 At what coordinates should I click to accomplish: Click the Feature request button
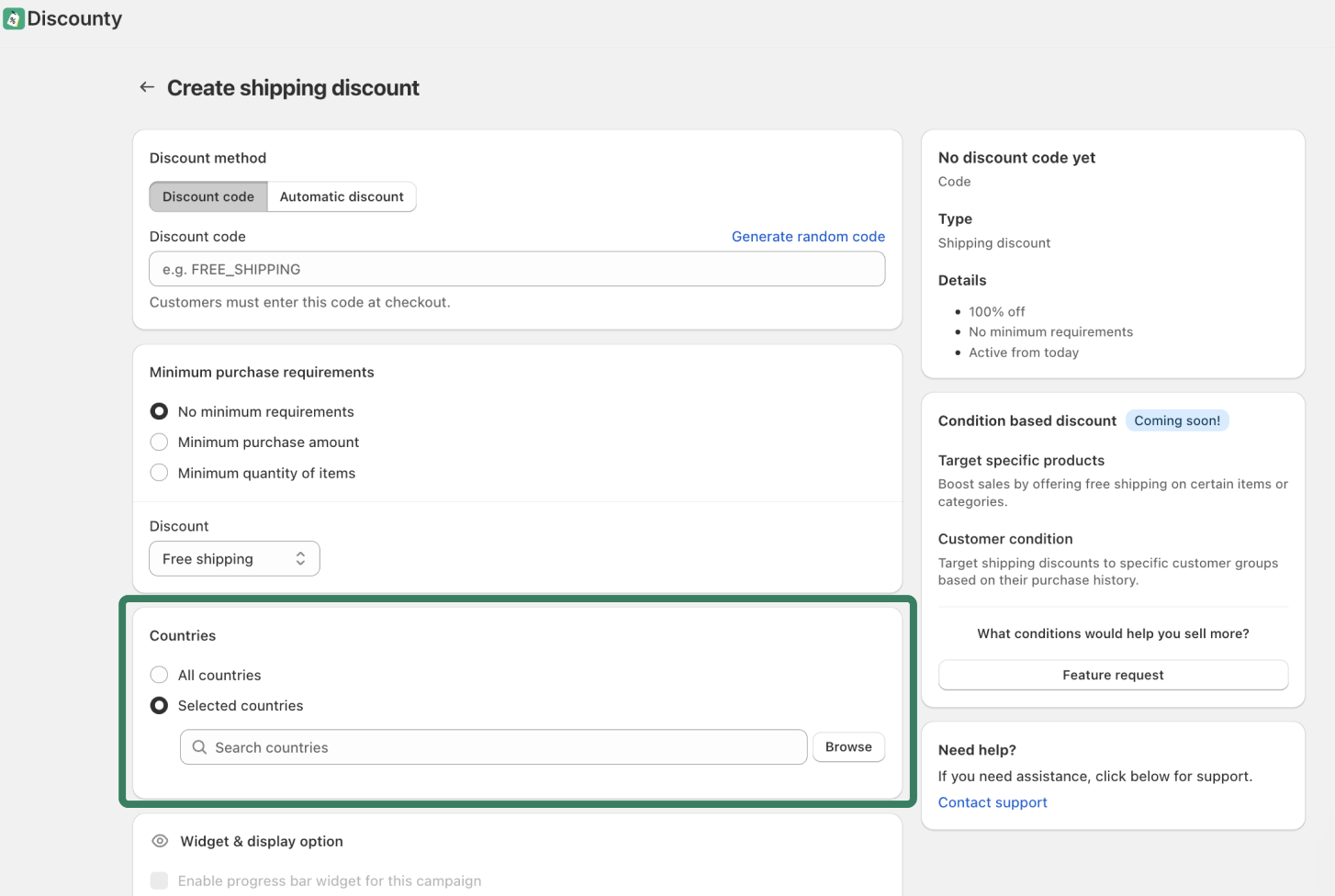[1113, 675]
